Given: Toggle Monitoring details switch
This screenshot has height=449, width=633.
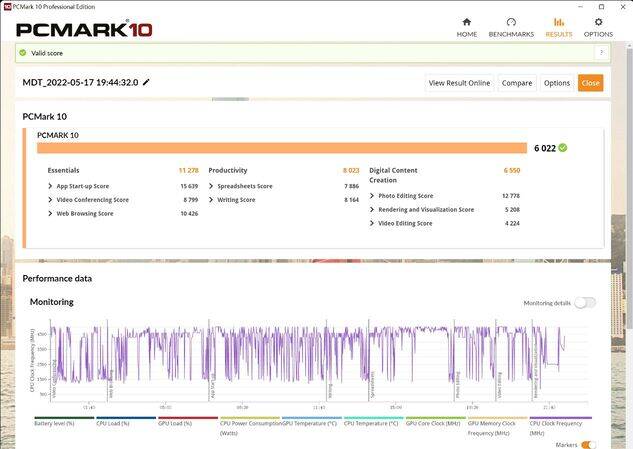Looking at the screenshot, I should (x=585, y=302).
